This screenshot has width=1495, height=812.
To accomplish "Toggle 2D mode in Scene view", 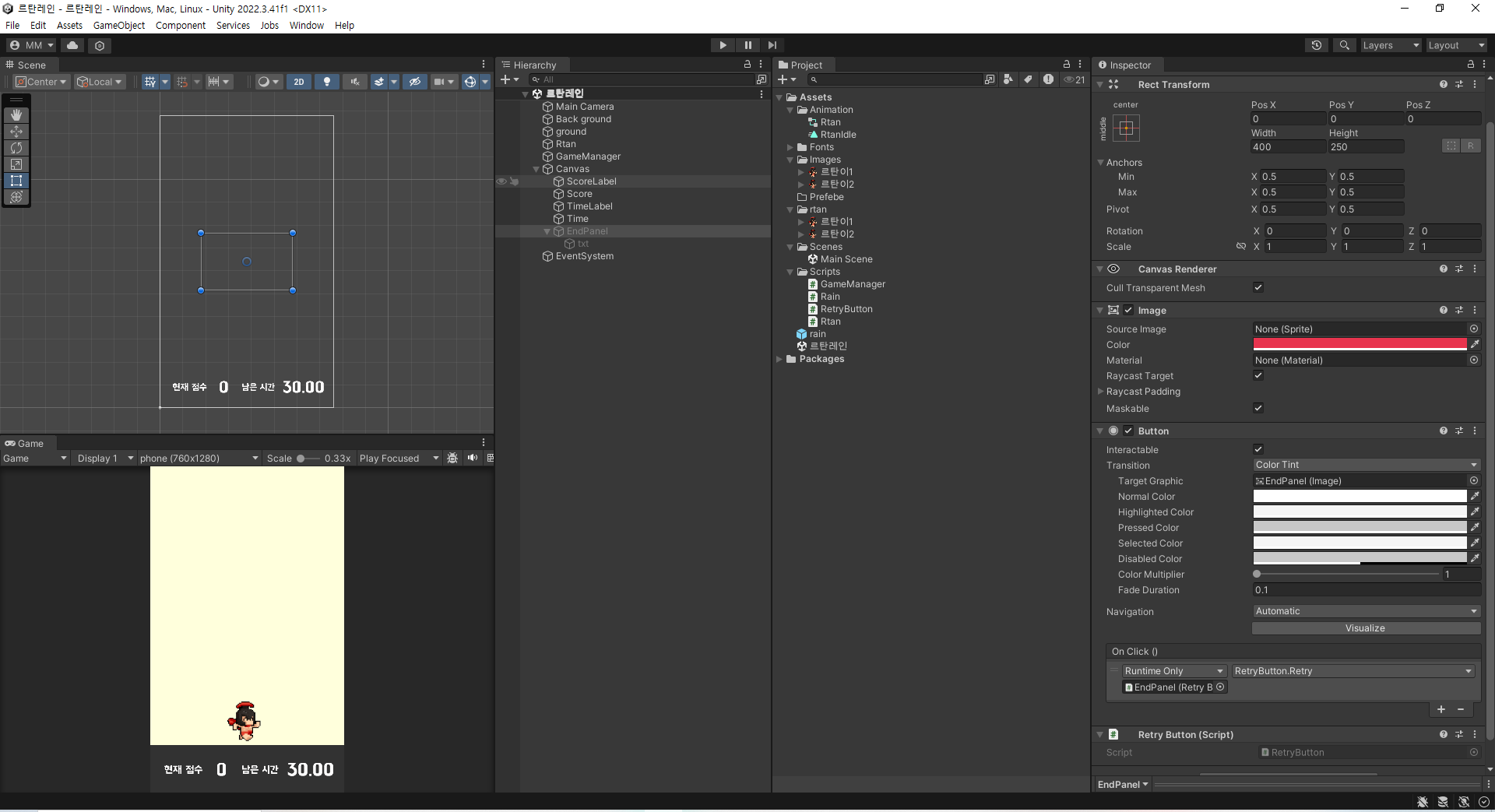I will (x=299, y=82).
